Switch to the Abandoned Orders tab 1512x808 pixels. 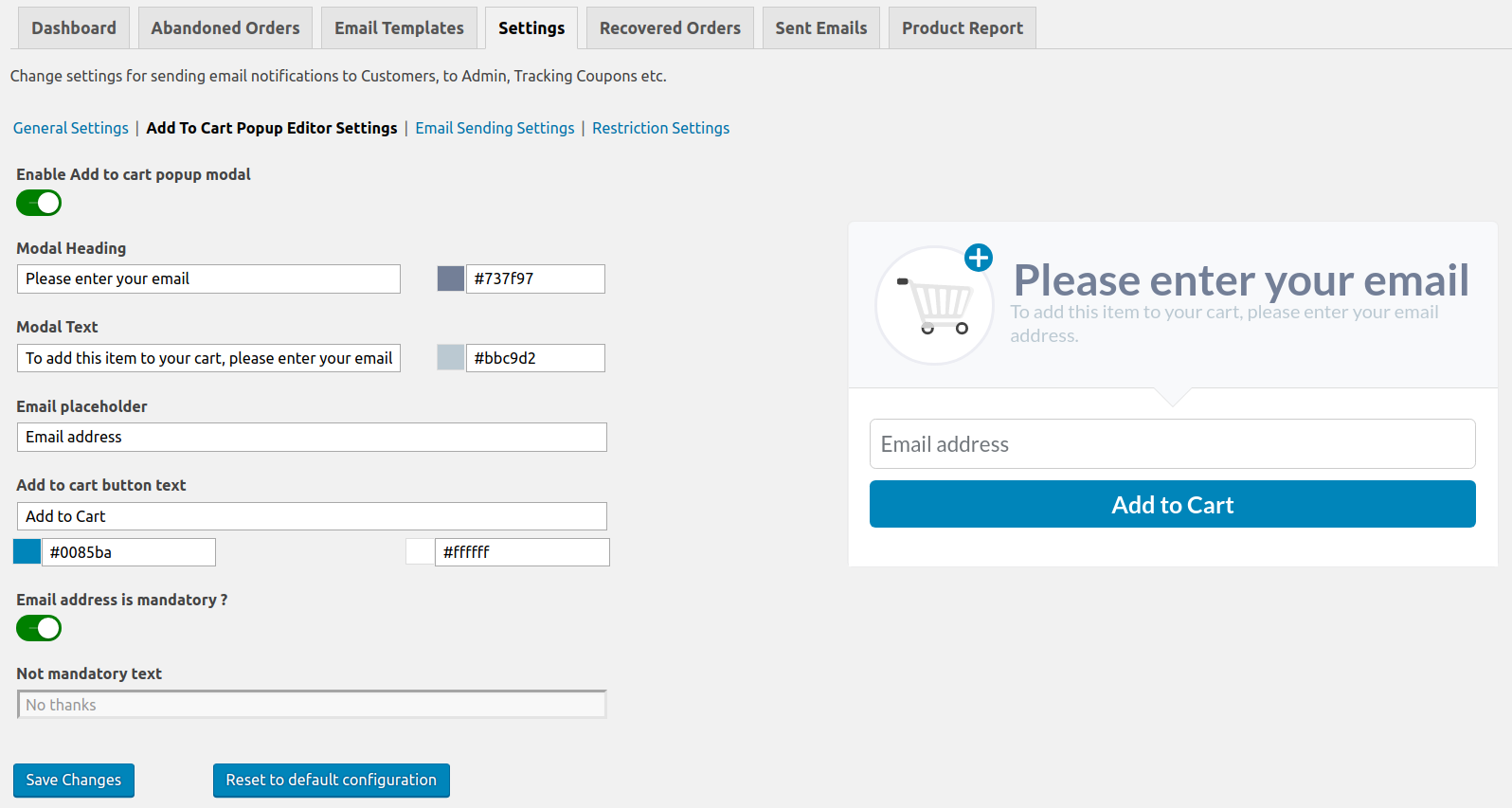pyautogui.click(x=225, y=27)
